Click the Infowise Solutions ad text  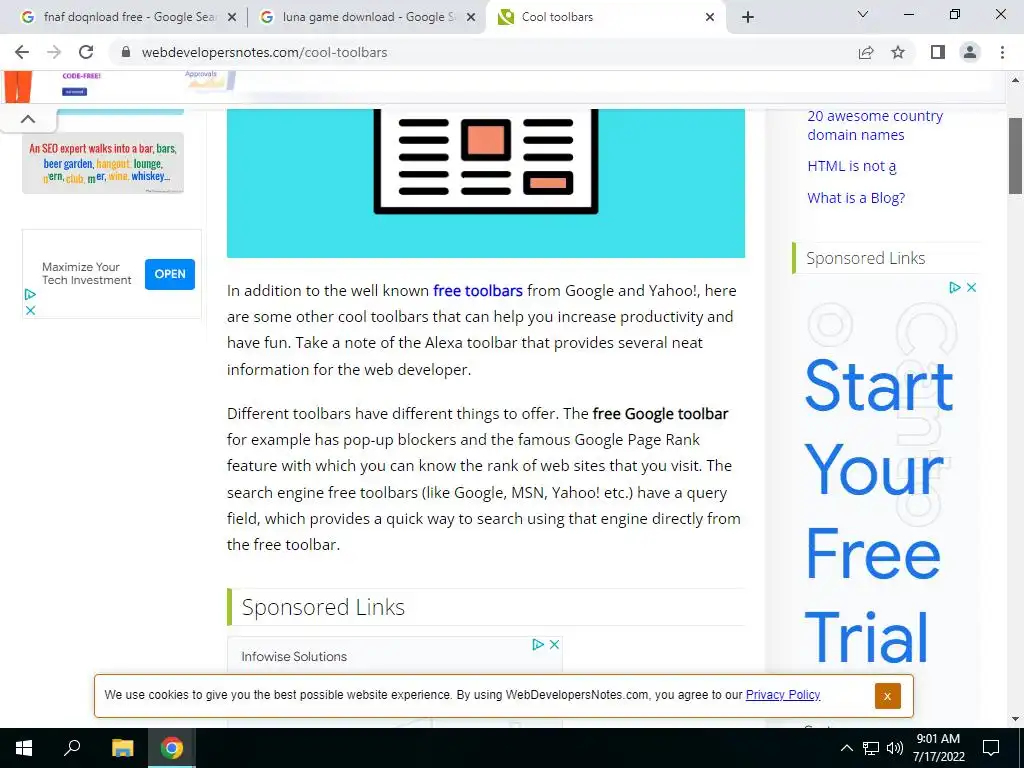pyautogui.click(x=294, y=657)
